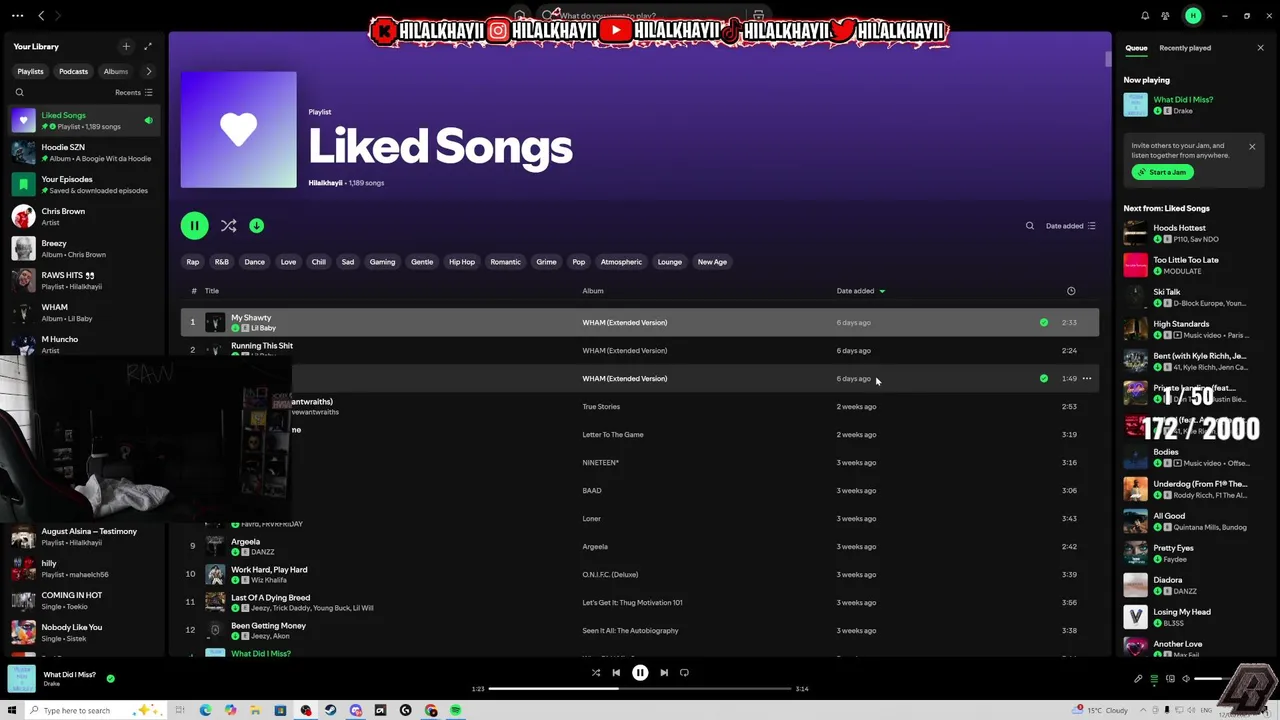Go back with the left arrow
The height and width of the screenshot is (720, 1280).
point(41,15)
